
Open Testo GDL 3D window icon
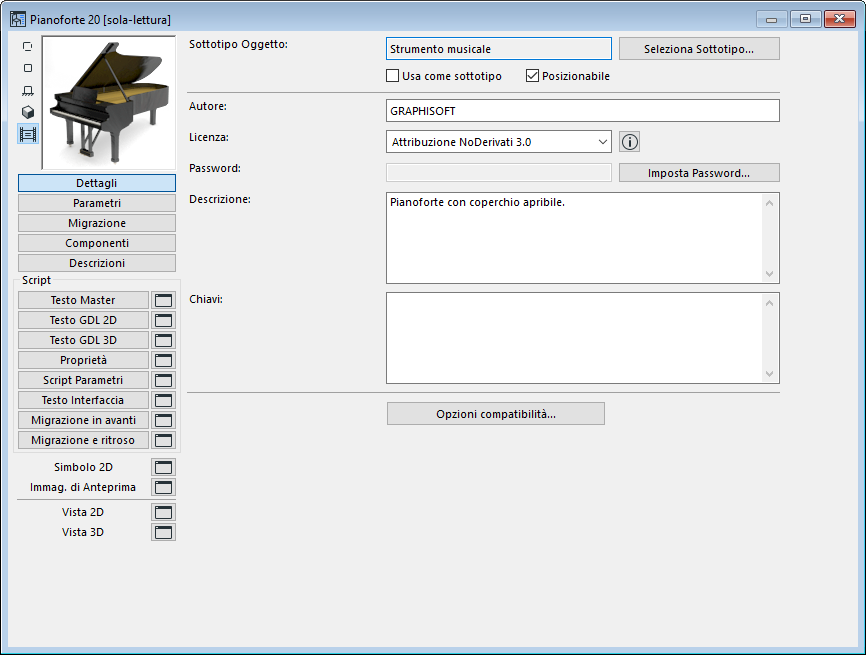click(x=163, y=340)
